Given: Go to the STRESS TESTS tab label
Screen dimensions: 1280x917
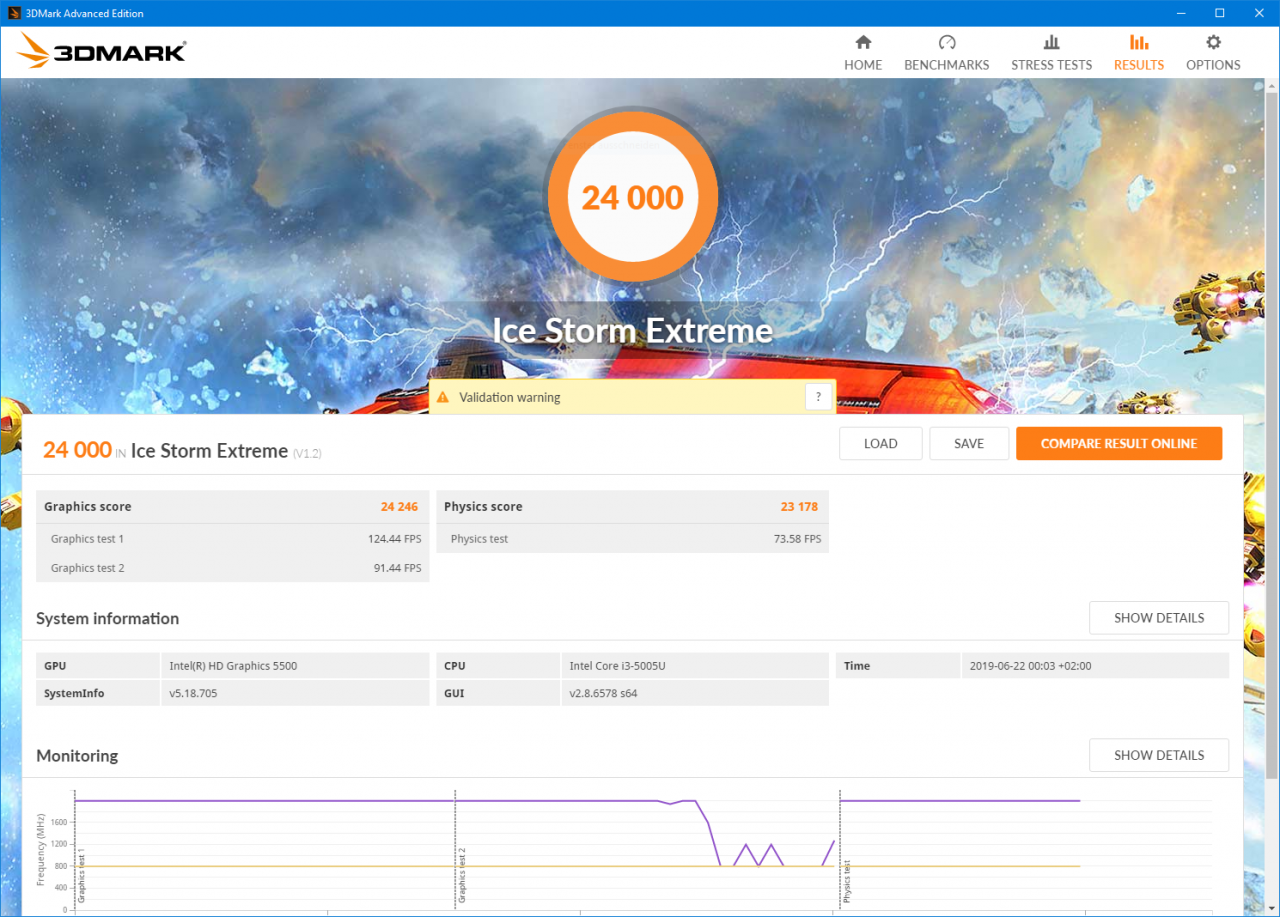Looking at the screenshot, I should (x=1052, y=65).
